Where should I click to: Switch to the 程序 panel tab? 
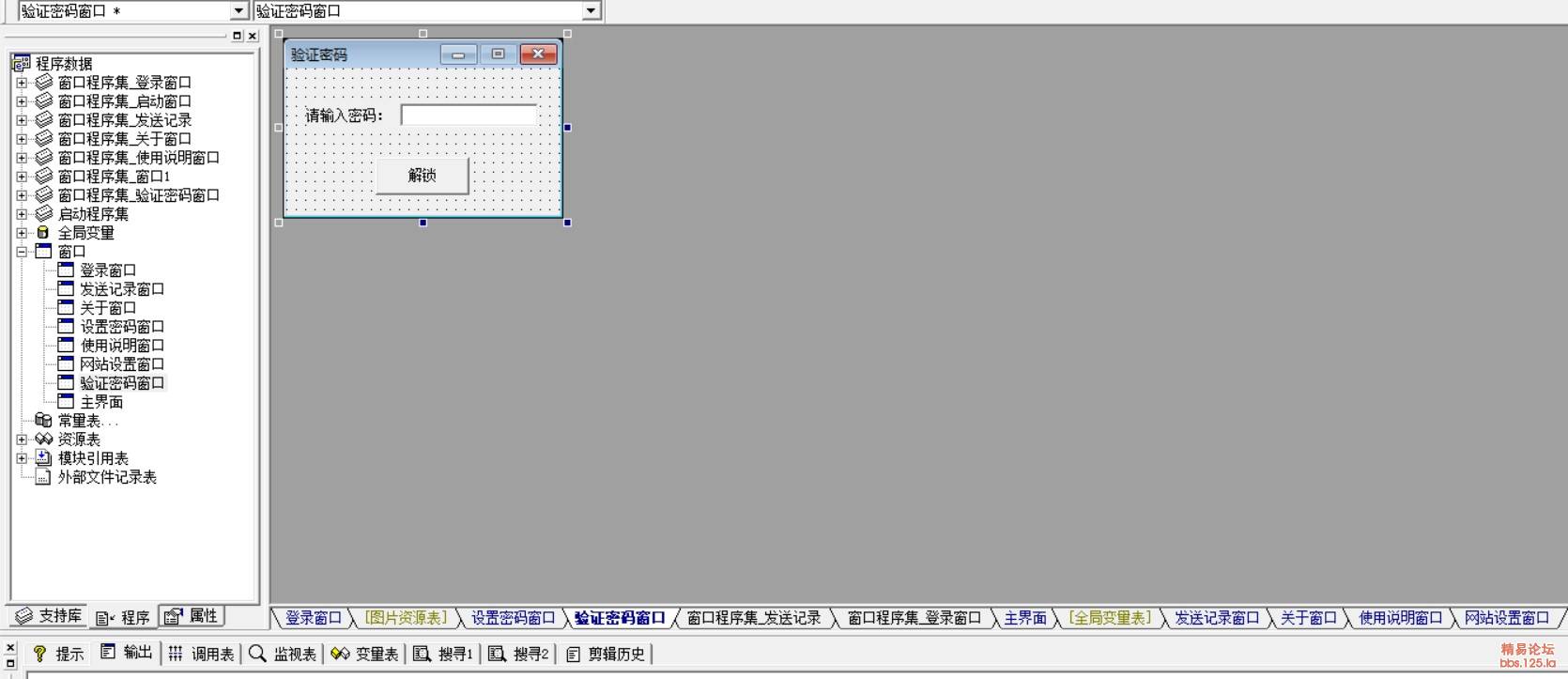[123, 617]
